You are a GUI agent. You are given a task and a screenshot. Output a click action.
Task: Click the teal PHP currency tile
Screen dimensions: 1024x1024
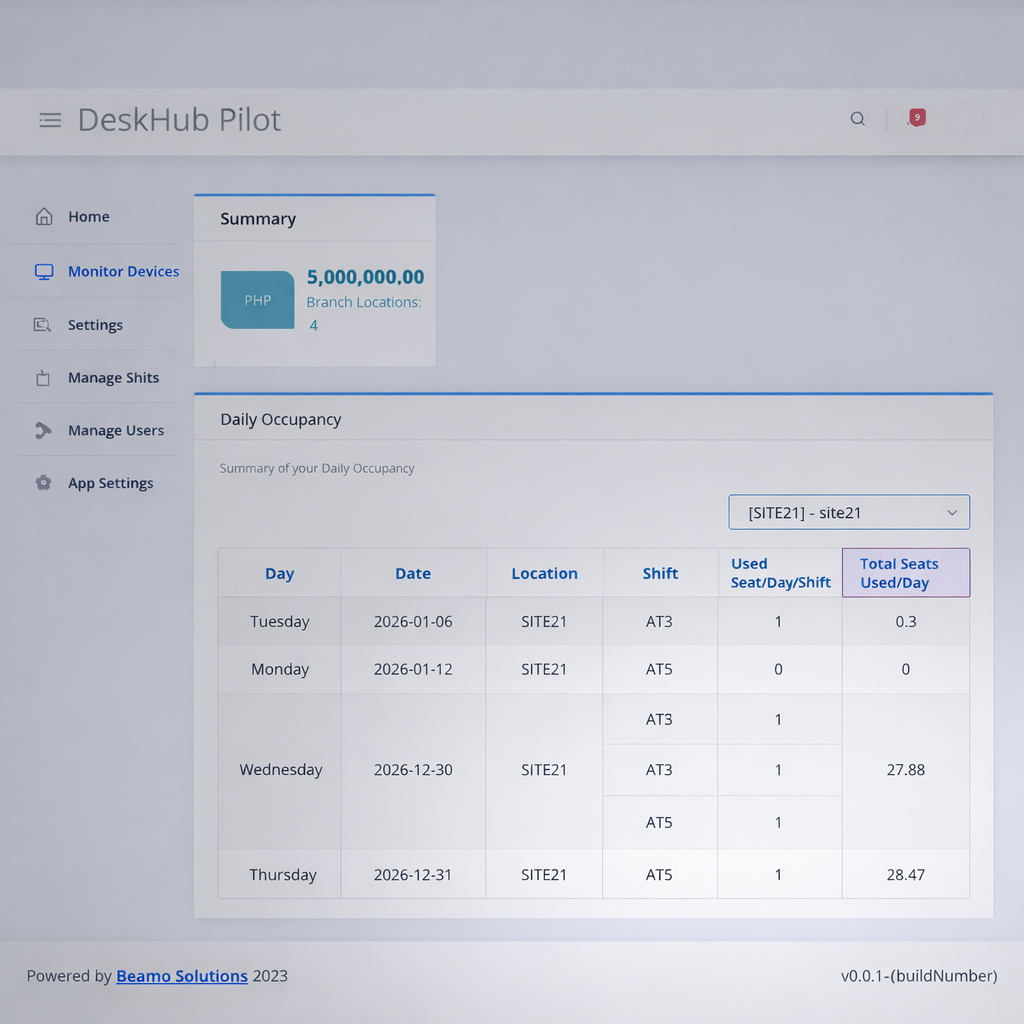[257, 300]
